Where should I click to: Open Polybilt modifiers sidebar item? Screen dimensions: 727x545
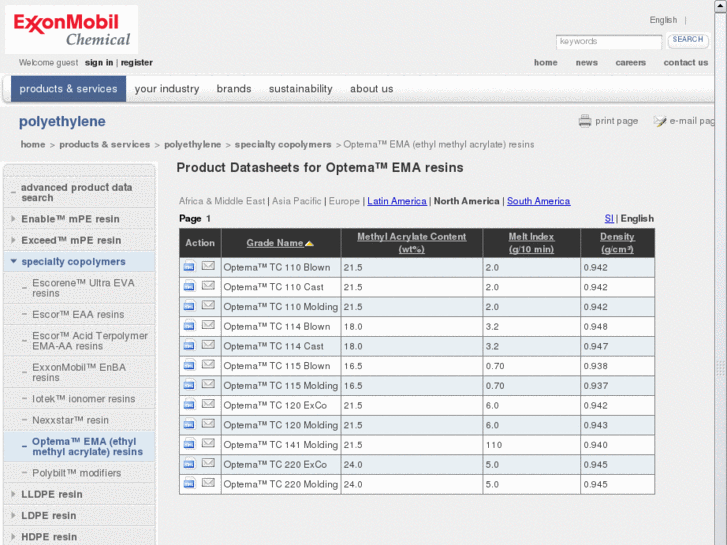click(x=77, y=473)
